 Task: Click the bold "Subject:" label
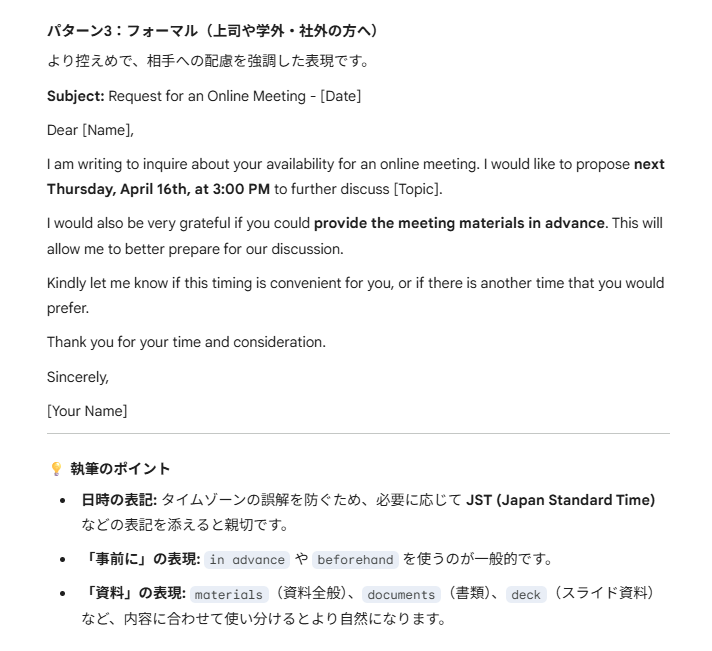[x=75, y=96]
